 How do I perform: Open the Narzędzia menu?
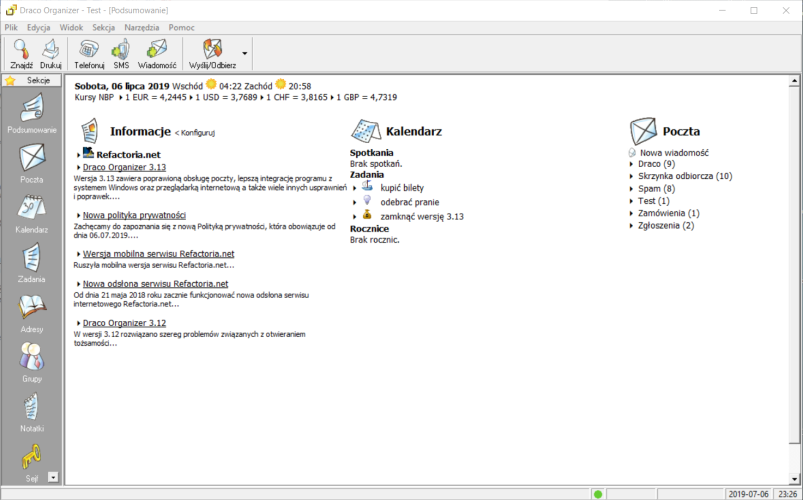(x=142, y=28)
